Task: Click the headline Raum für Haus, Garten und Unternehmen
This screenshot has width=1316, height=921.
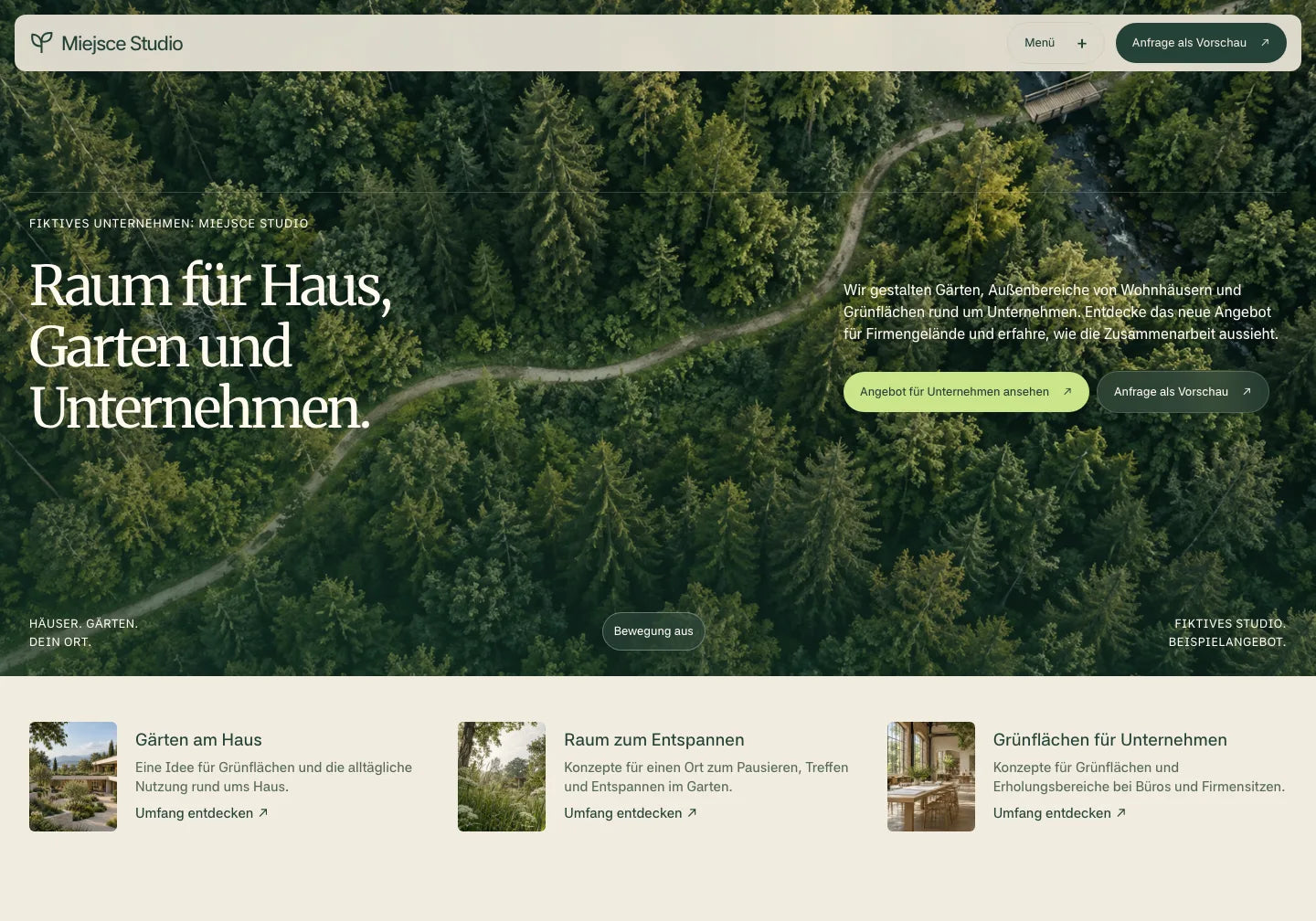Action: [211, 346]
